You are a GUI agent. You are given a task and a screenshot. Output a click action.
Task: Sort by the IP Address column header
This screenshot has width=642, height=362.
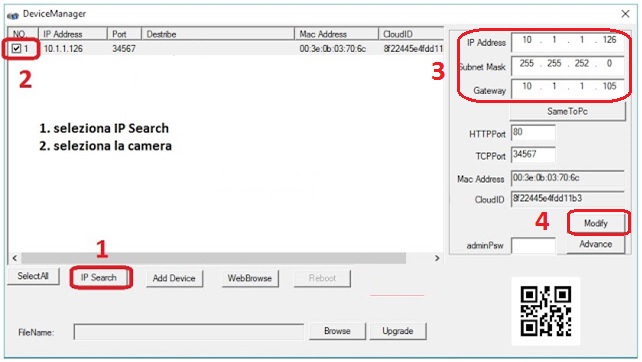click(x=73, y=34)
